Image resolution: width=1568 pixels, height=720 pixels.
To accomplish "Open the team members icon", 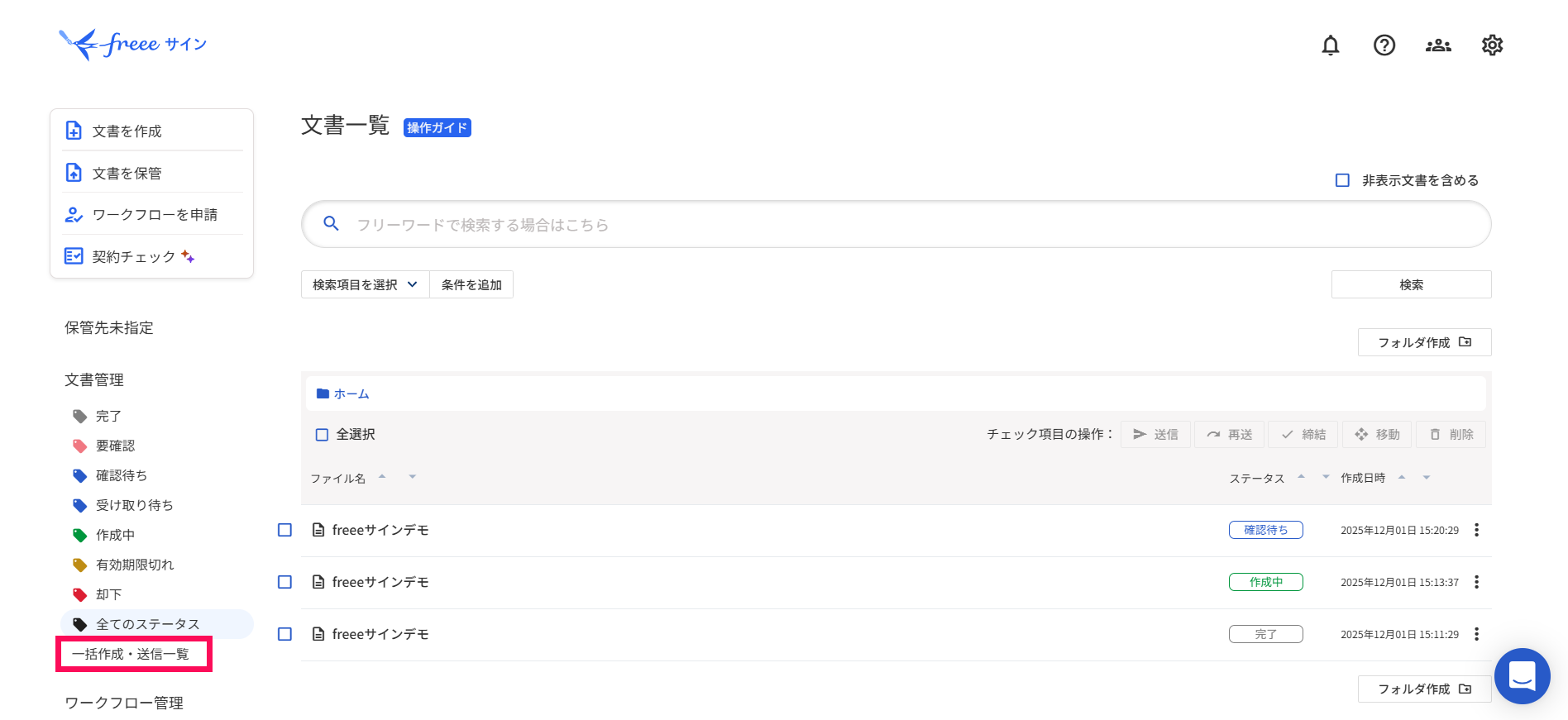I will point(1438,45).
